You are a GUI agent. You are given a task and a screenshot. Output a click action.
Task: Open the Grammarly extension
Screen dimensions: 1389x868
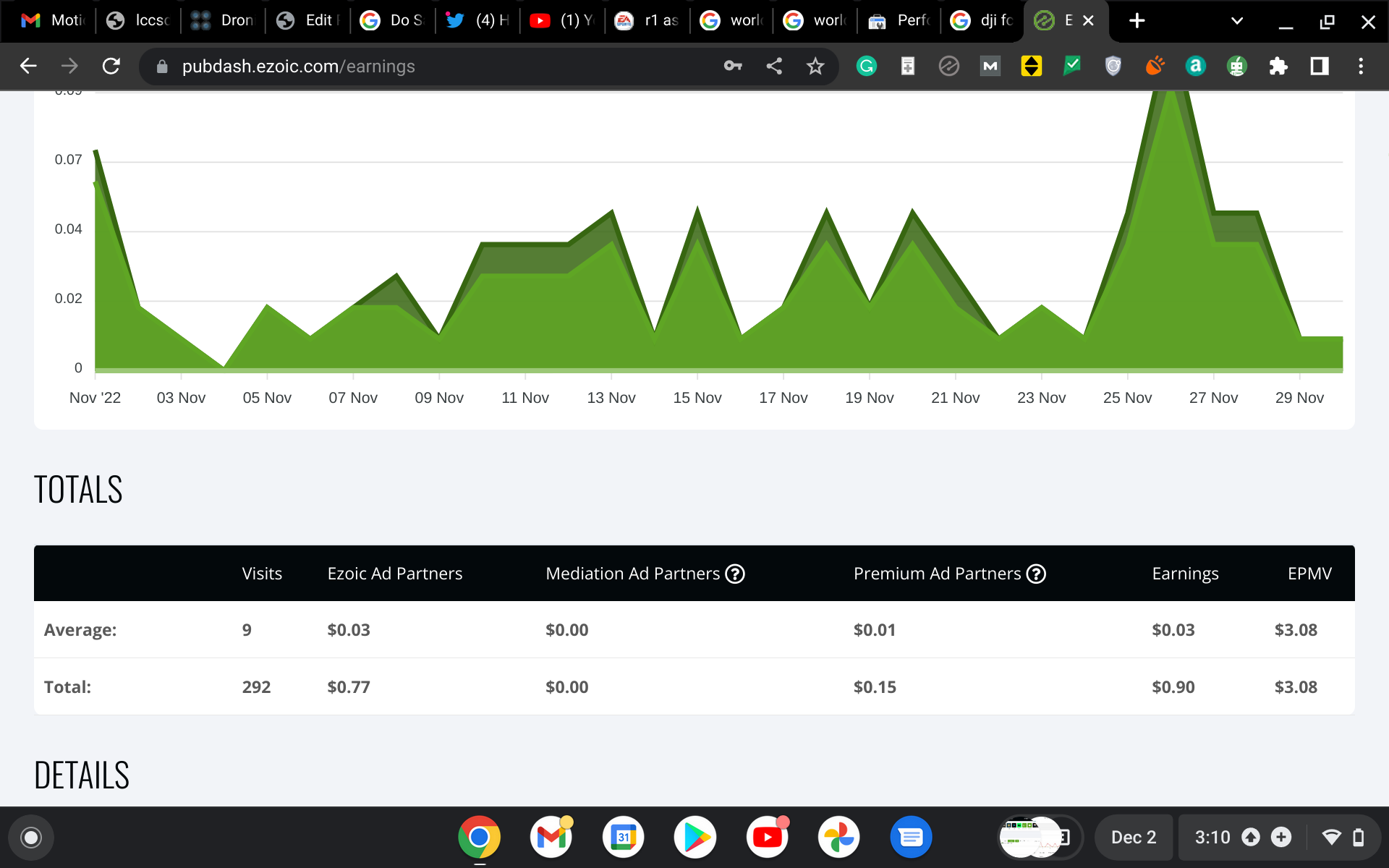pos(867,67)
